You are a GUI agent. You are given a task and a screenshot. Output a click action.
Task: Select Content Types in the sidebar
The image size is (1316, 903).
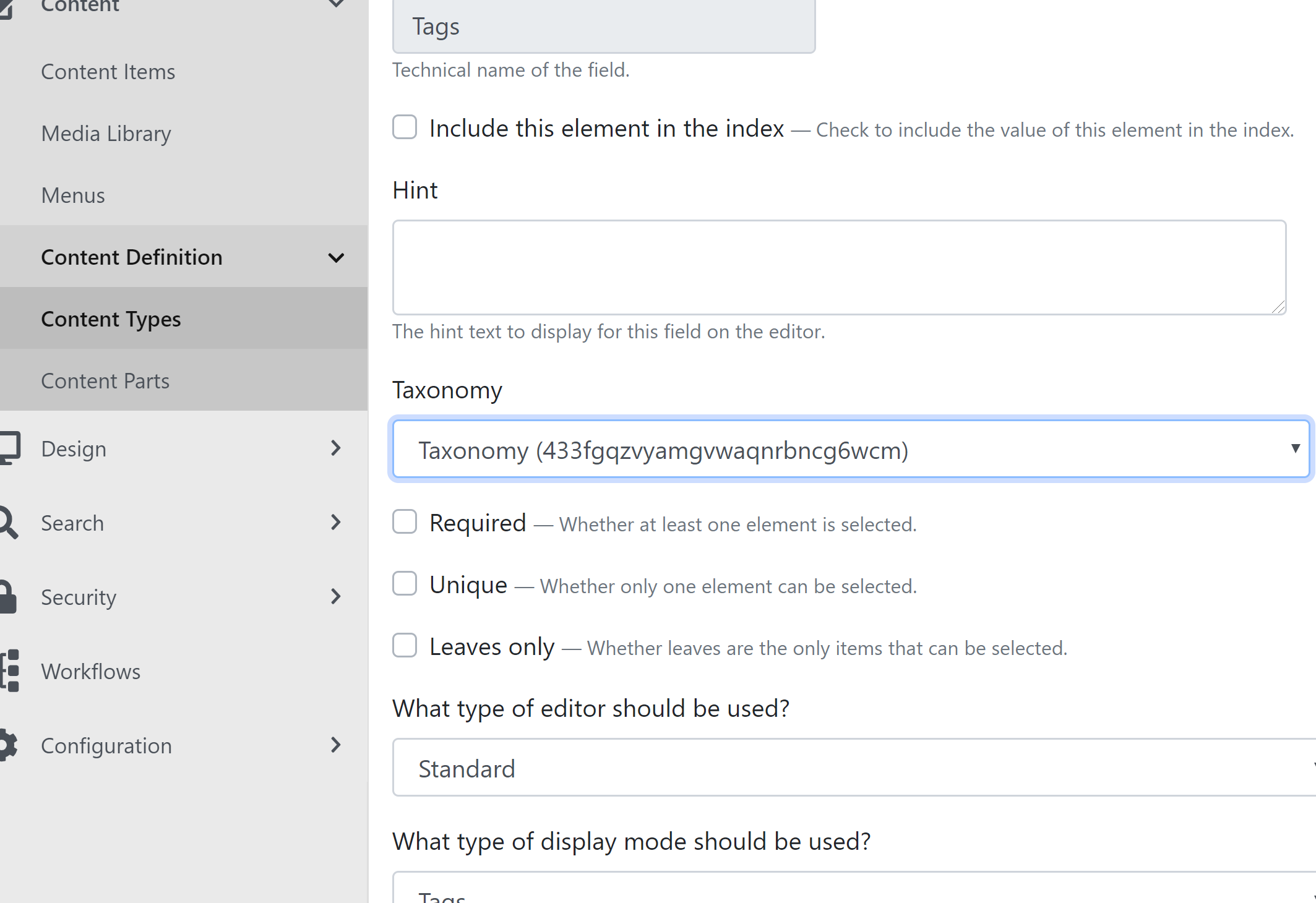(x=111, y=319)
